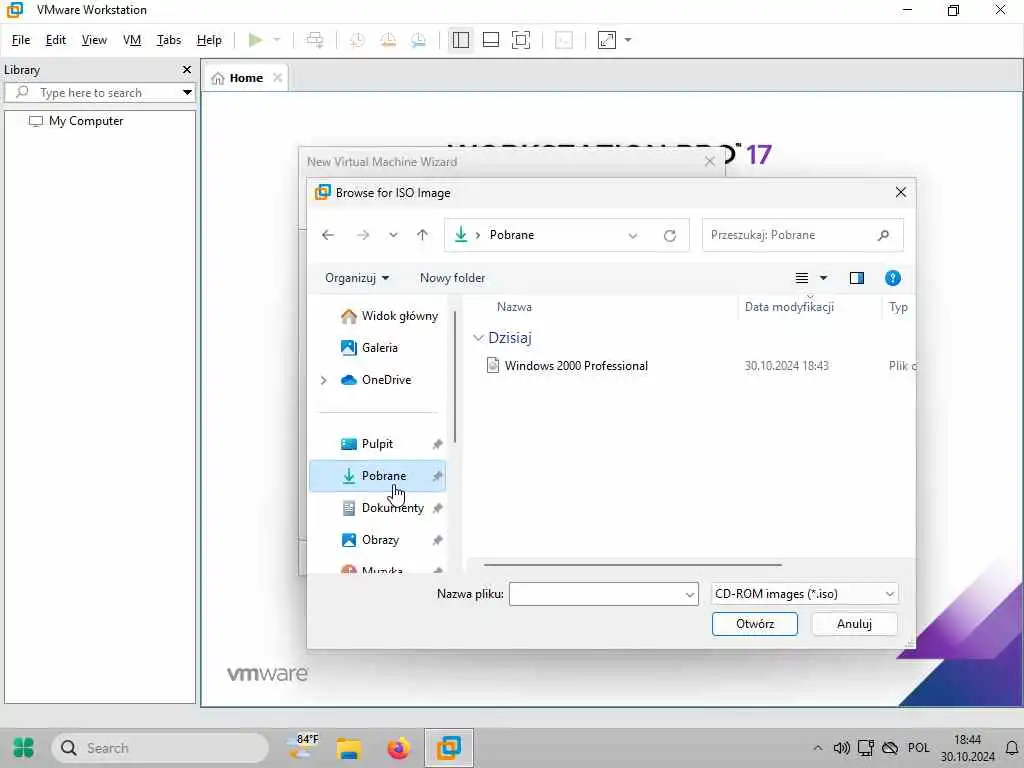Select the Windows 2000 Professional file
This screenshot has width=1024, height=768.
(x=576, y=366)
